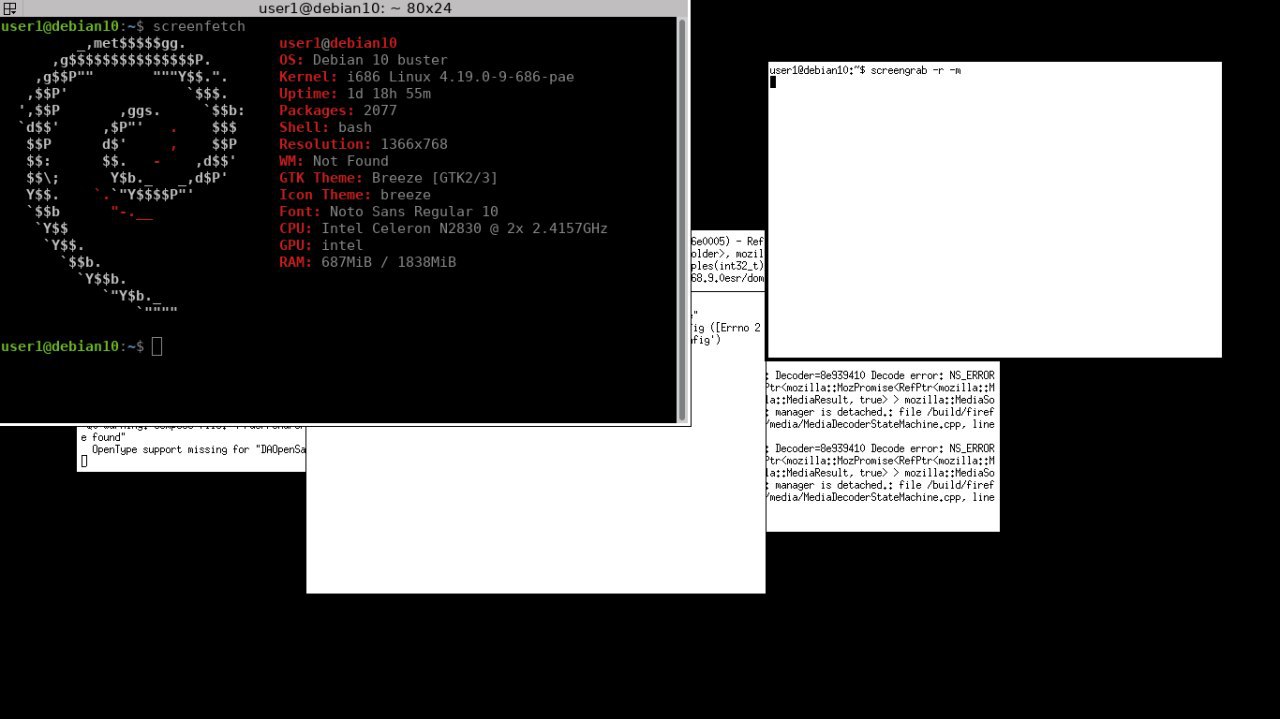
Task: Select the 'Packages: 2077' line
Action: coord(338,111)
